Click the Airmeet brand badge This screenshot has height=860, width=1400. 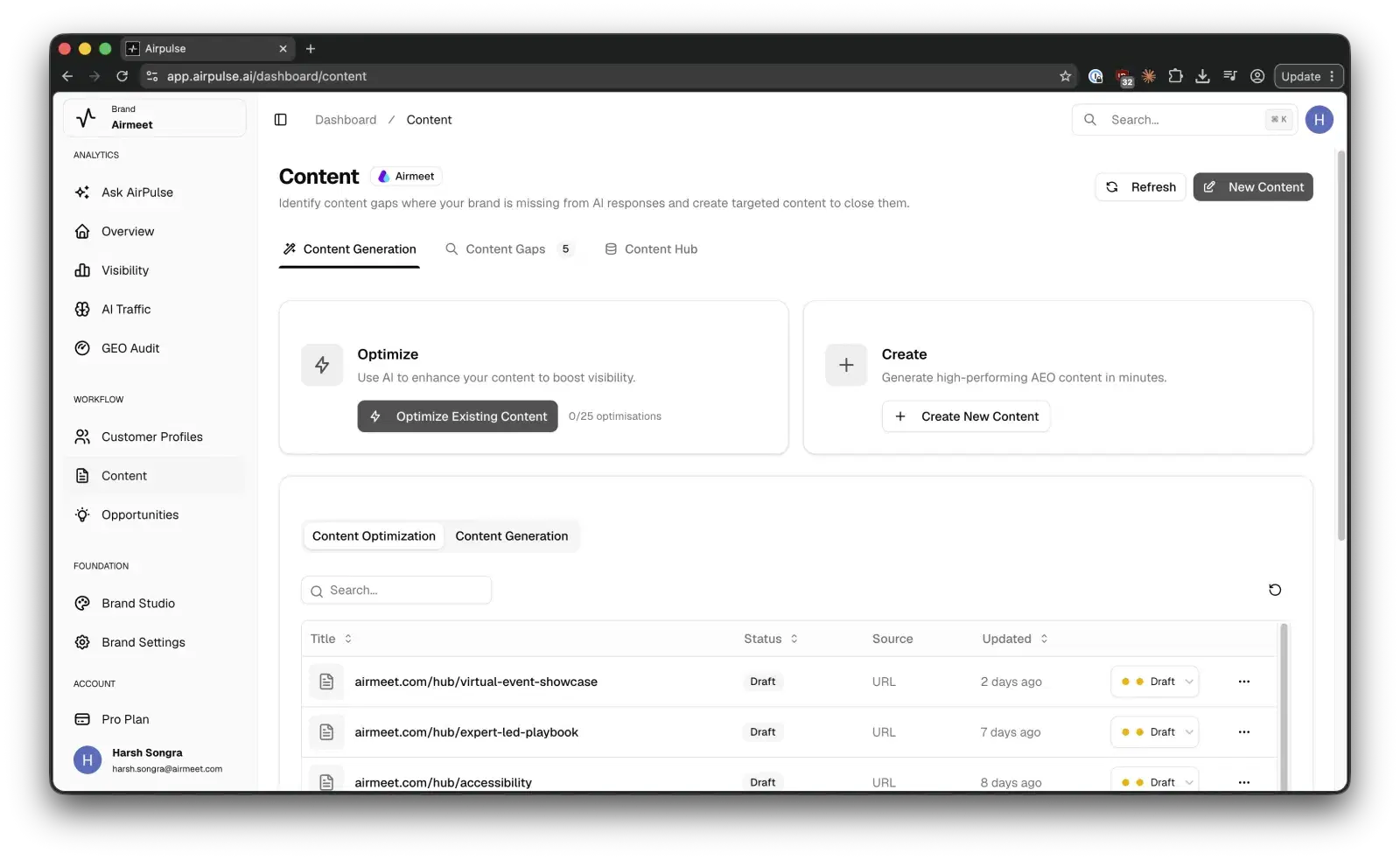tap(406, 177)
